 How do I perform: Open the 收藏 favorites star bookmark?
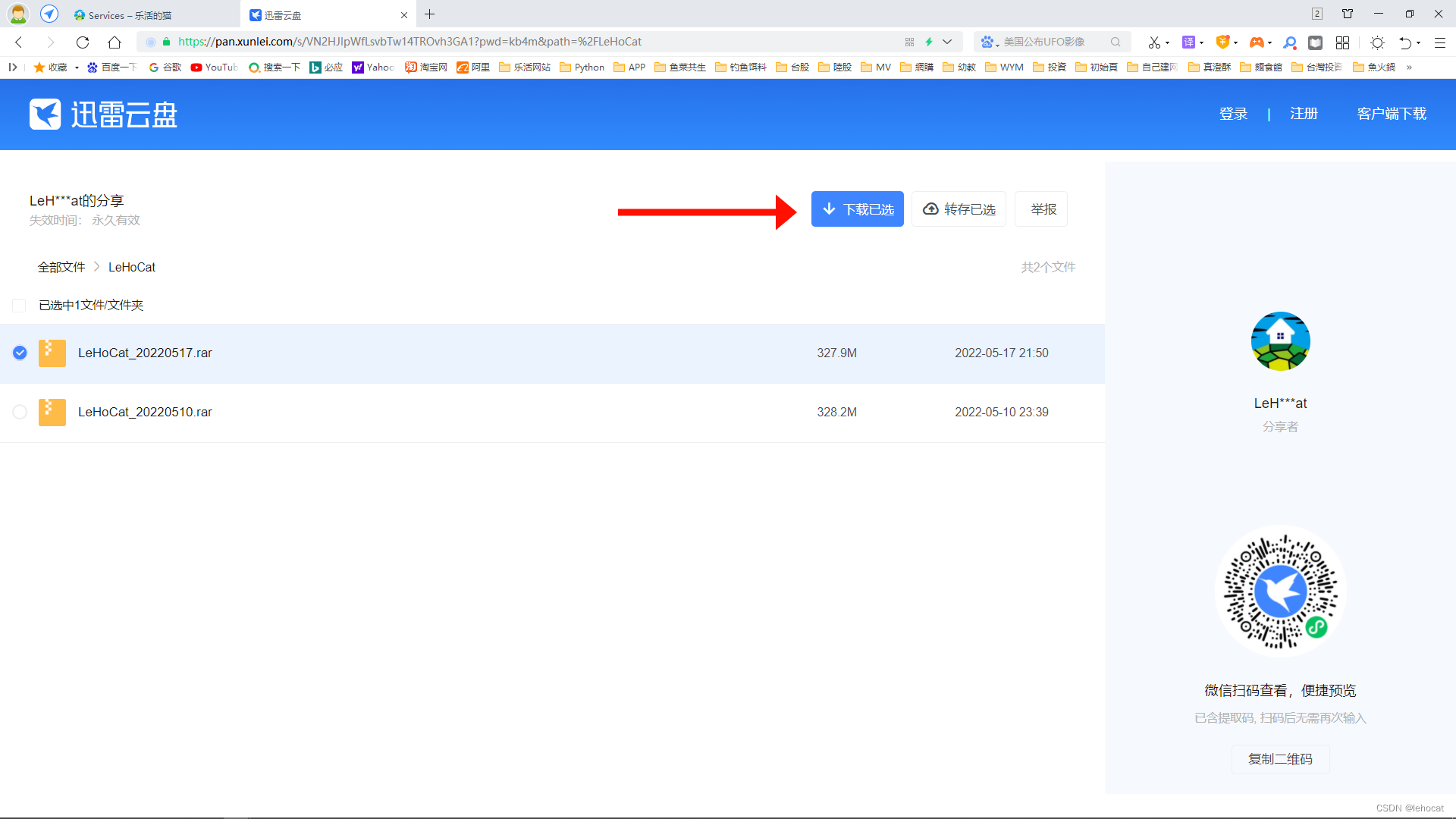pos(50,67)
